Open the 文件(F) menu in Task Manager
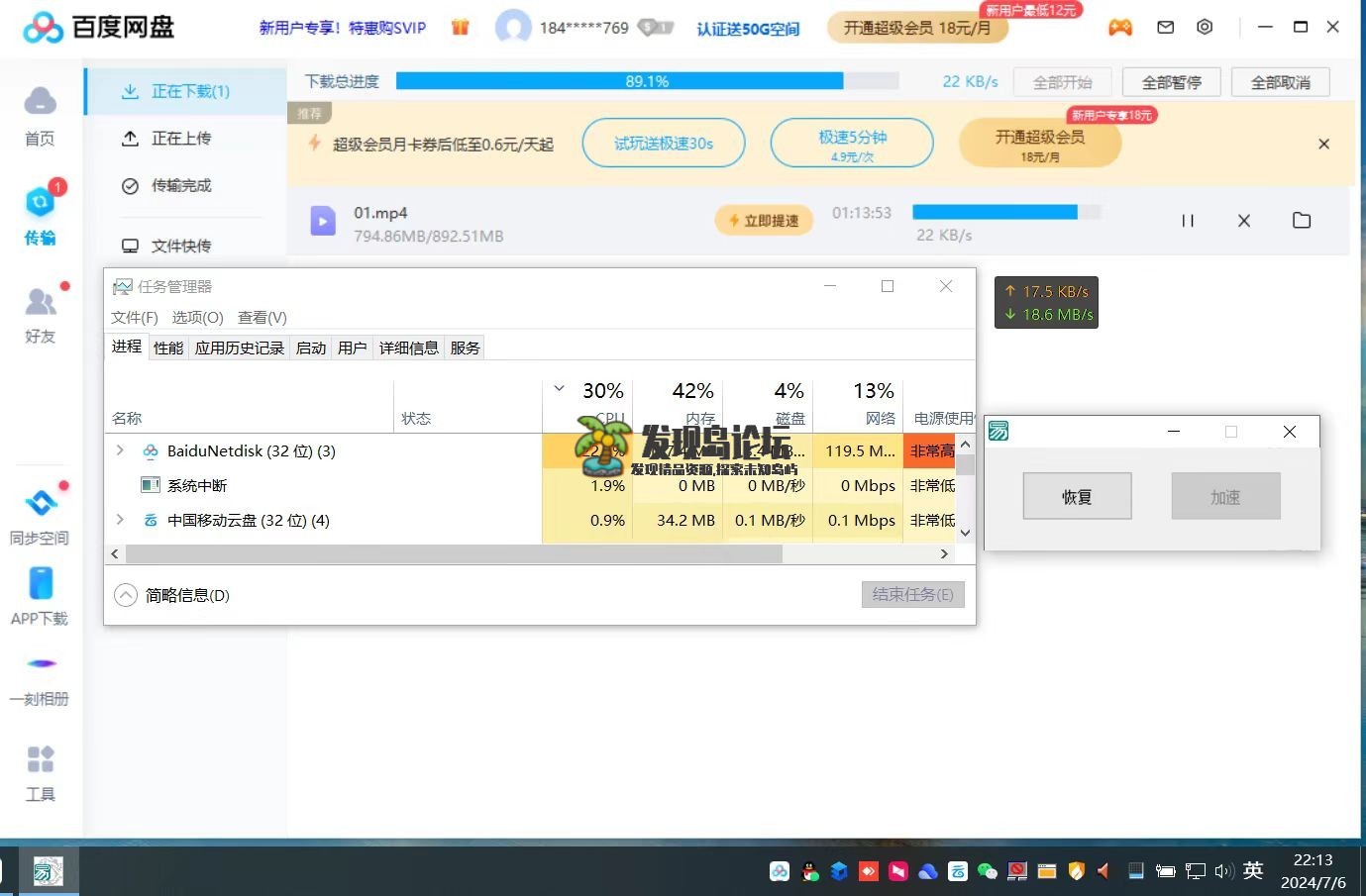1366x896 pixels. (135, 318)
